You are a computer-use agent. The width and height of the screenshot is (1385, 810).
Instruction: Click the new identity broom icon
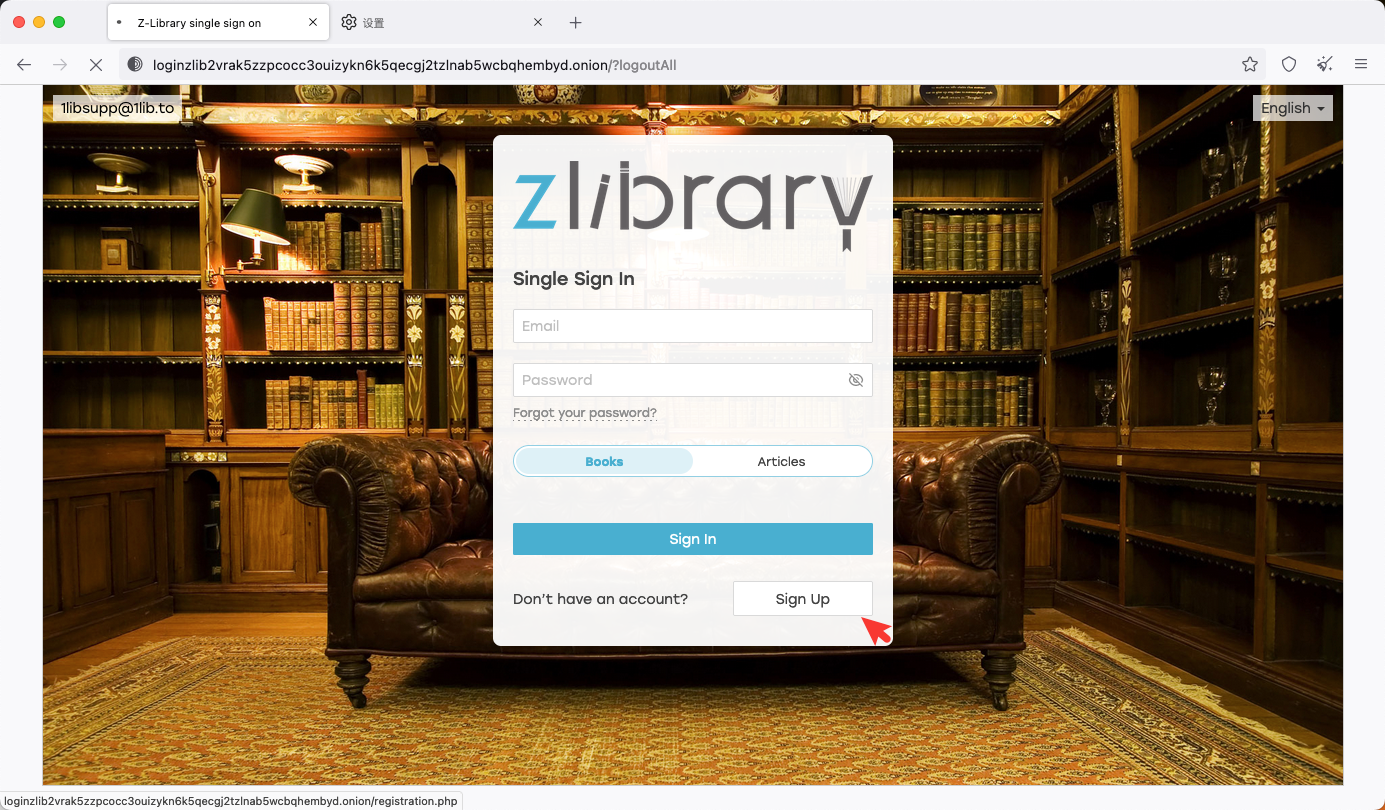1325,64
